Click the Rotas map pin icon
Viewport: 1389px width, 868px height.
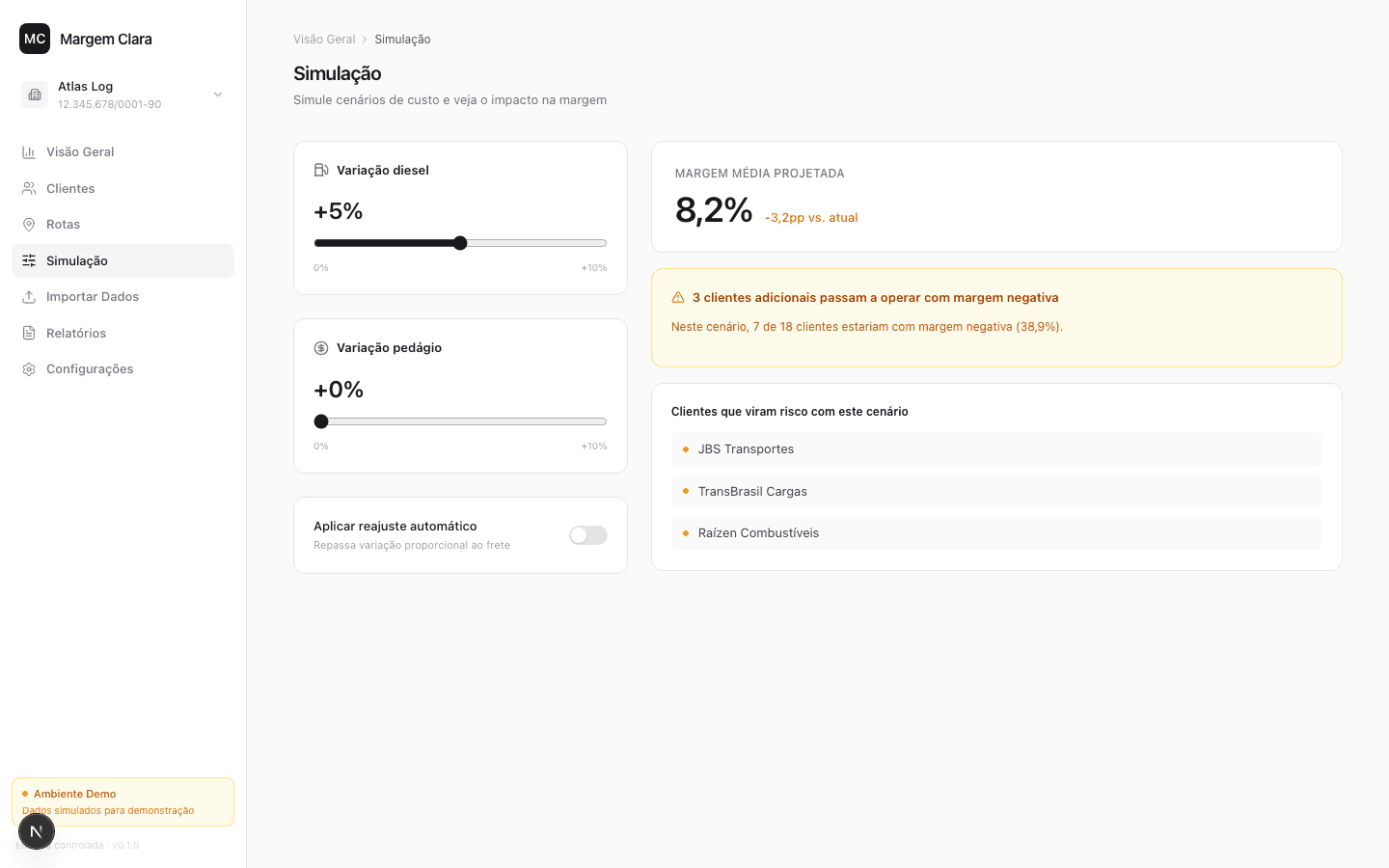[29, 225]
